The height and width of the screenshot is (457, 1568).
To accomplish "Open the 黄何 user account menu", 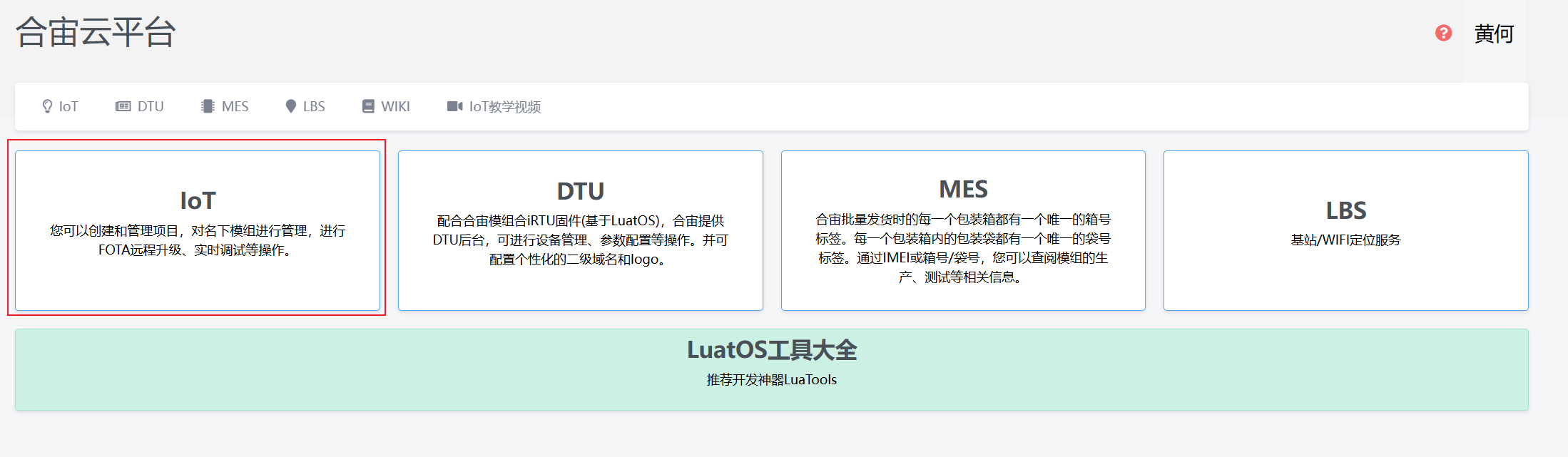I will coord(1494,34).
